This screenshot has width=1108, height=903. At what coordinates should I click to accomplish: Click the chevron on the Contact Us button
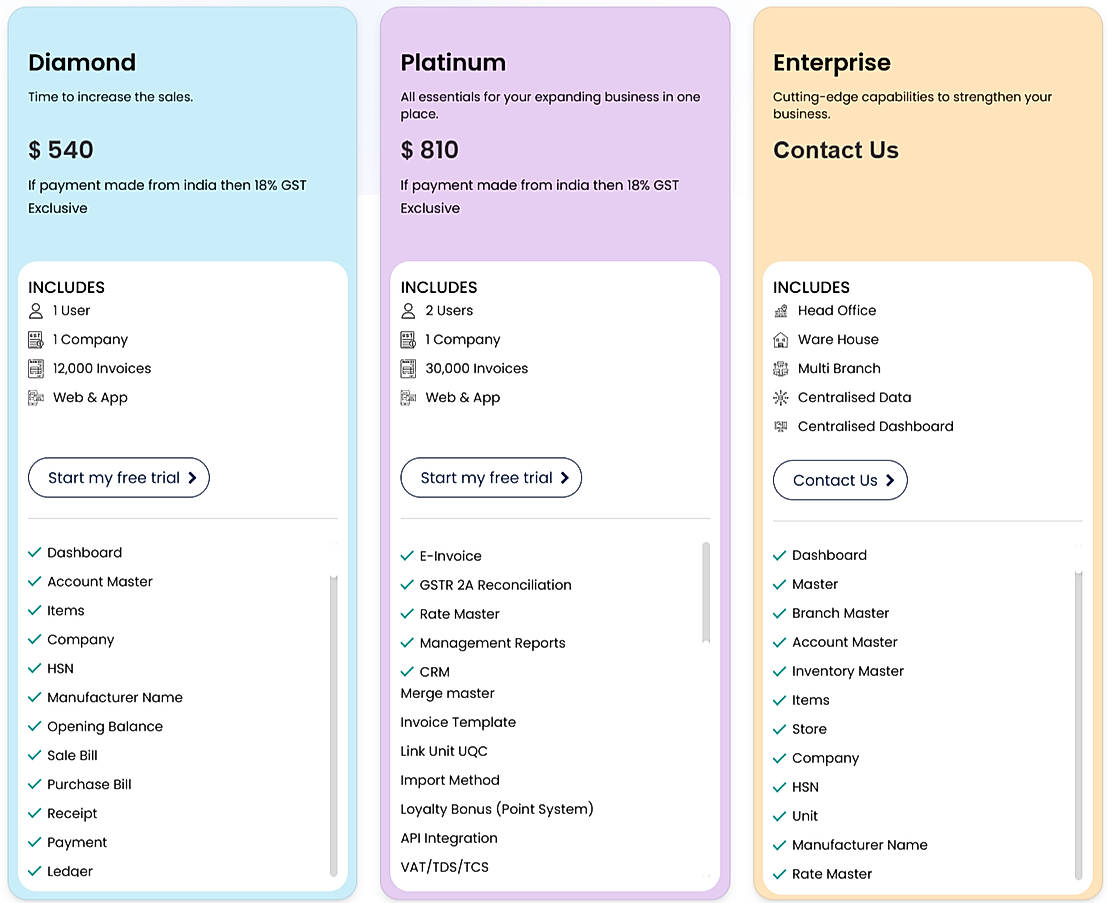coord(890,480)
